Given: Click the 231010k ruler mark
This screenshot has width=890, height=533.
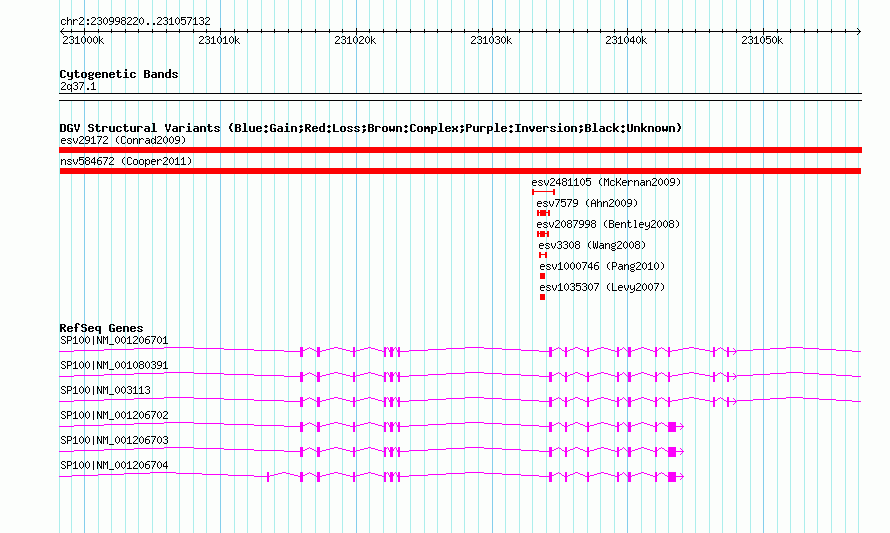Looking at the screenshot, I should coord(219,40).
